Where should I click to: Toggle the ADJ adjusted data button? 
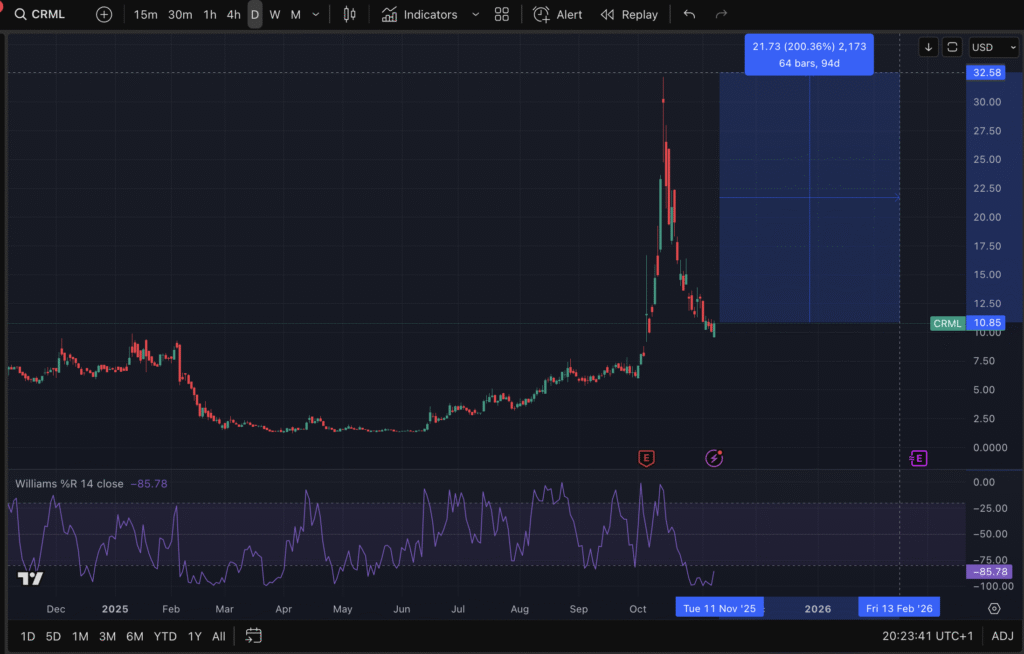coord(1002,636)
